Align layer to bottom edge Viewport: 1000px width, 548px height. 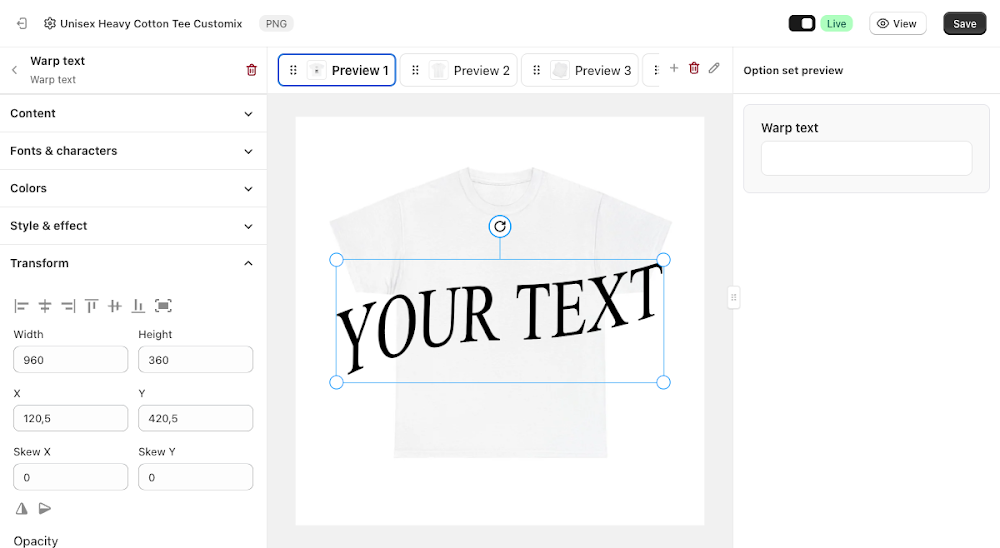138,306
